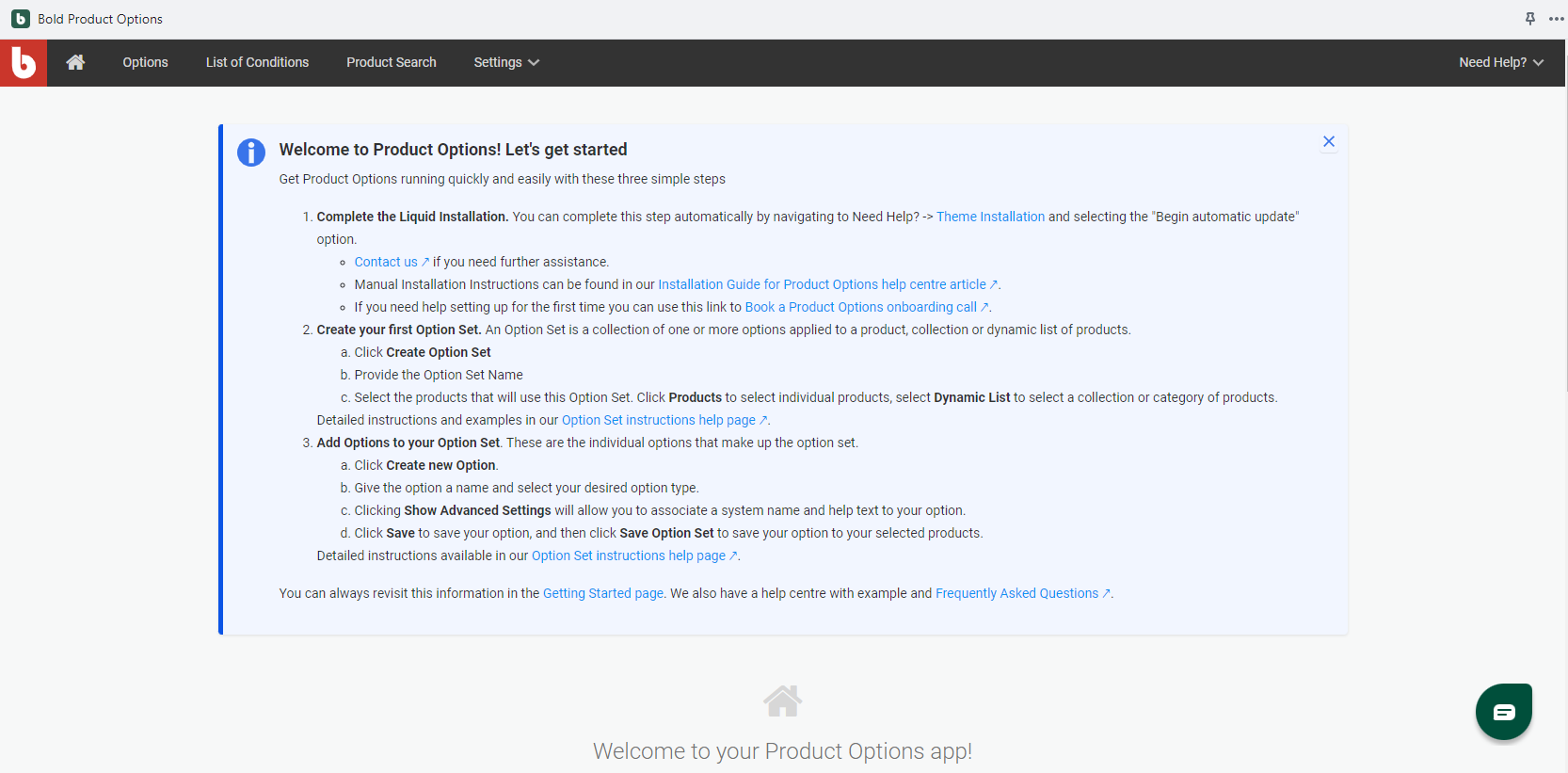
Task: Click the blue info icon in banner
Action: pyautogui.click(x=251, y=152)
